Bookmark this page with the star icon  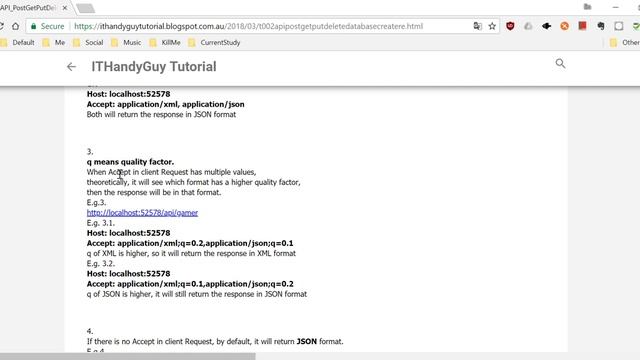(x=492, y=26)
